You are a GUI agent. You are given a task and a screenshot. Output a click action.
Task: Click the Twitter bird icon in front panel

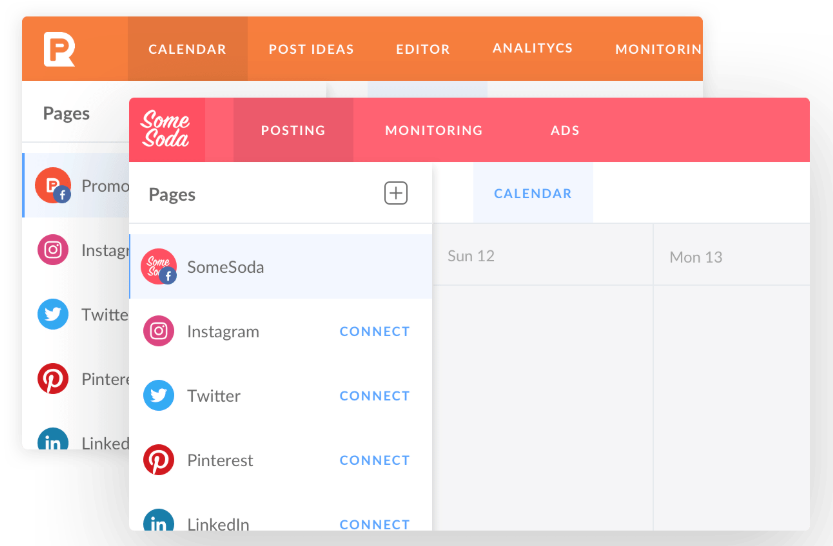click(x=158, y=395)
